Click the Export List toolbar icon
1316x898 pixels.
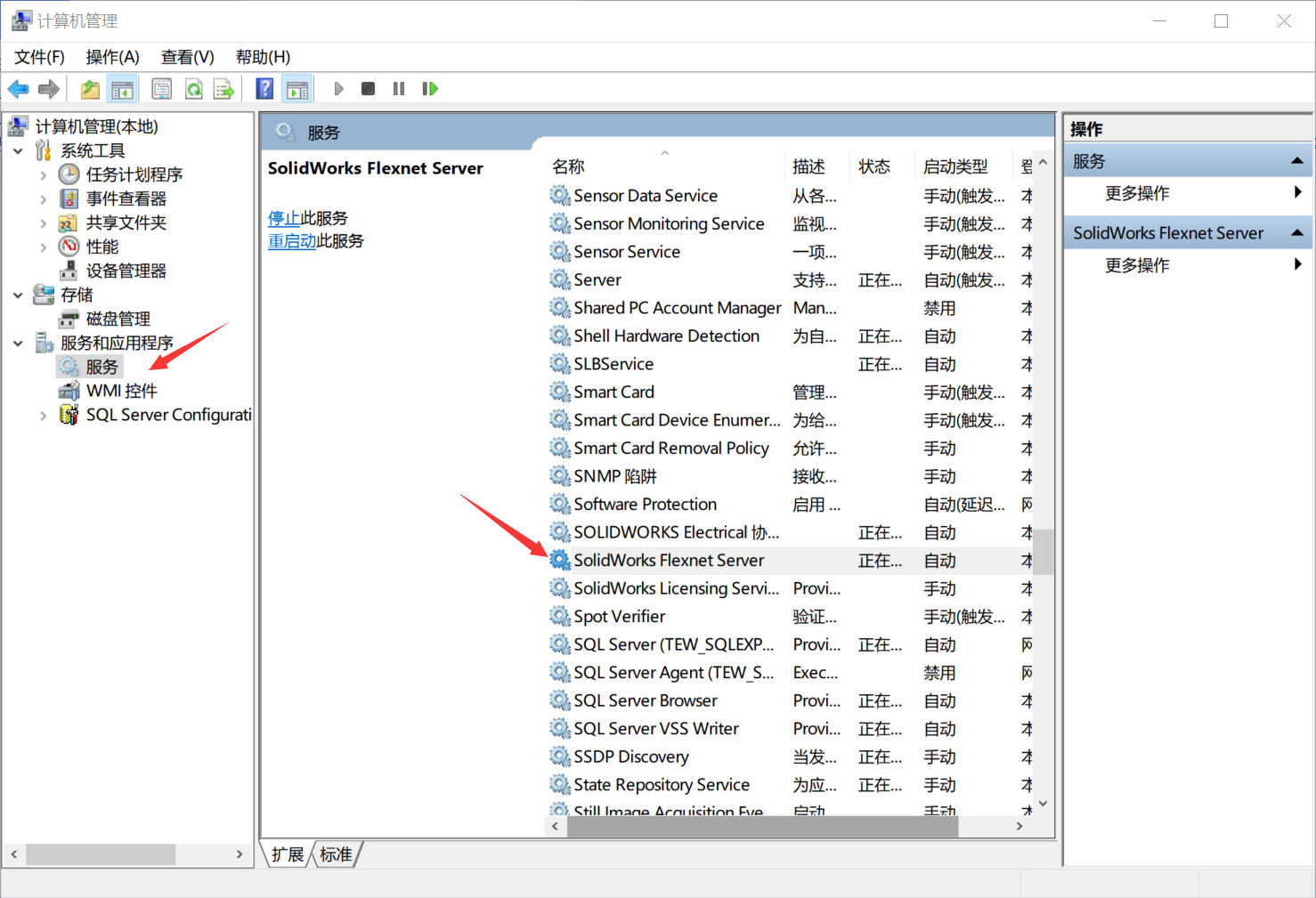[x=224, y=89]
